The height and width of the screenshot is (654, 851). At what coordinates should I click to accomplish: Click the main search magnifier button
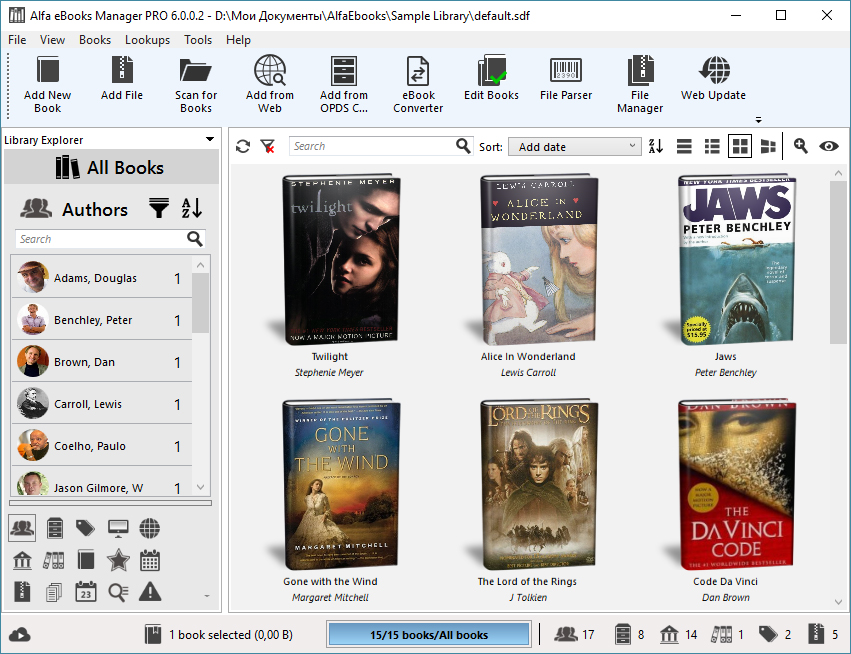[x=463, y=146]
